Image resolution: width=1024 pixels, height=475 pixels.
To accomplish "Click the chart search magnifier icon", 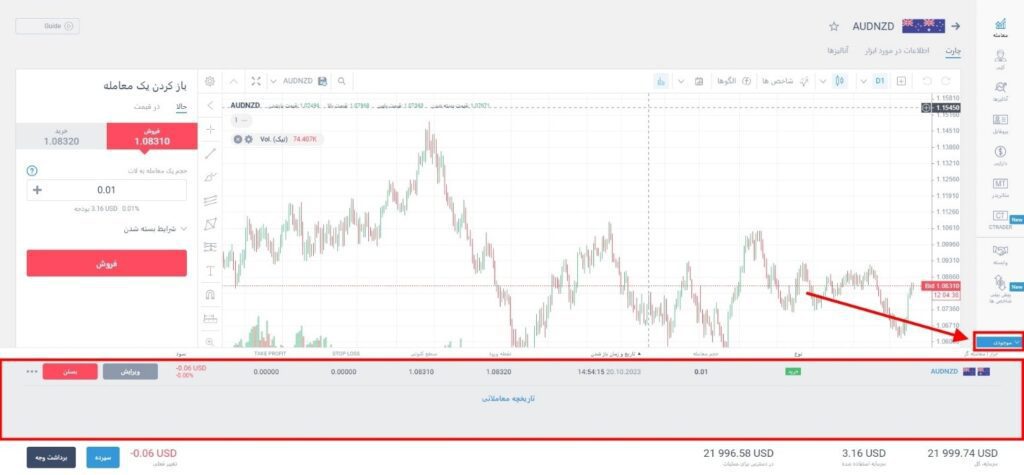I will [x=341, y=81].
